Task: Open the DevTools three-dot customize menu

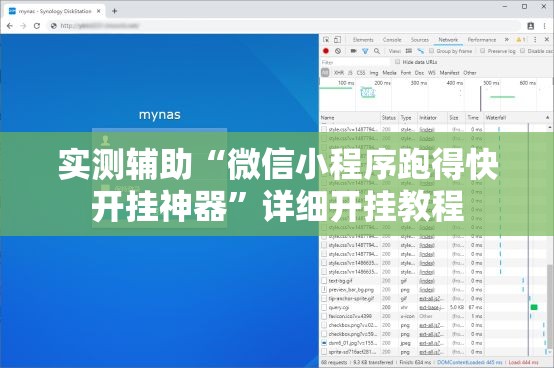Action: pyautogui.click(x=535, y=40)
